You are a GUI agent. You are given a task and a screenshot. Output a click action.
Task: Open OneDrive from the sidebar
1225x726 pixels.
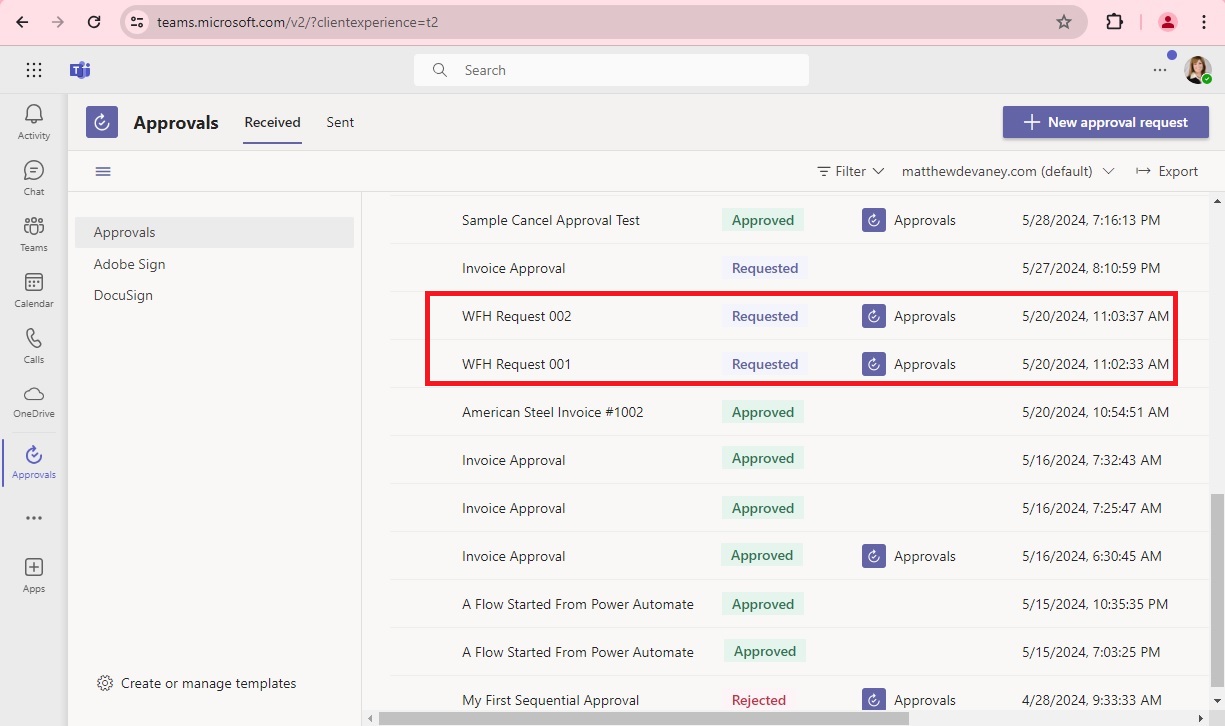pyautogui.click(x=33, y=400)
